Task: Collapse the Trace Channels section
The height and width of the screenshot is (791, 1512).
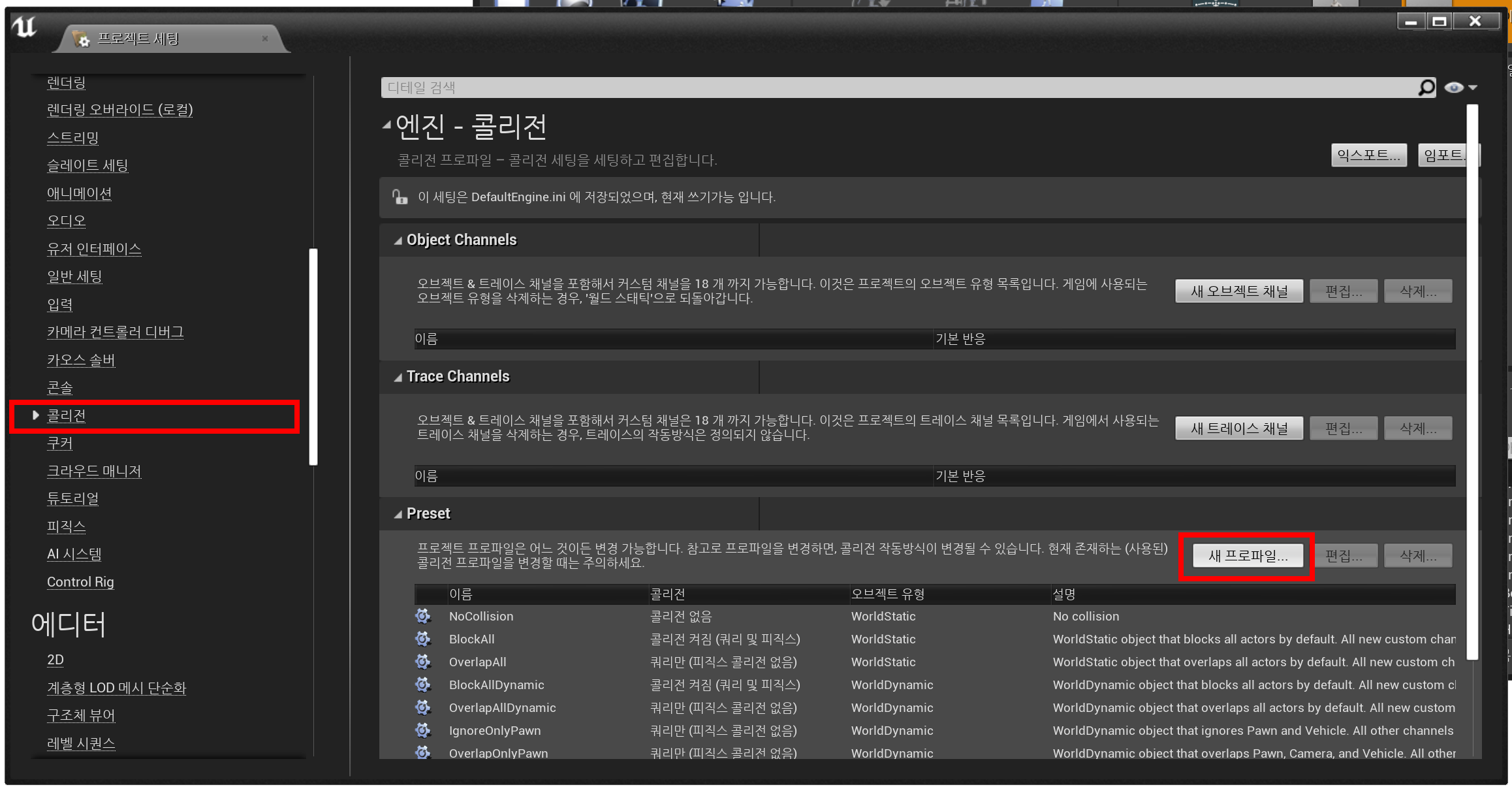Action: pos(398,377)
